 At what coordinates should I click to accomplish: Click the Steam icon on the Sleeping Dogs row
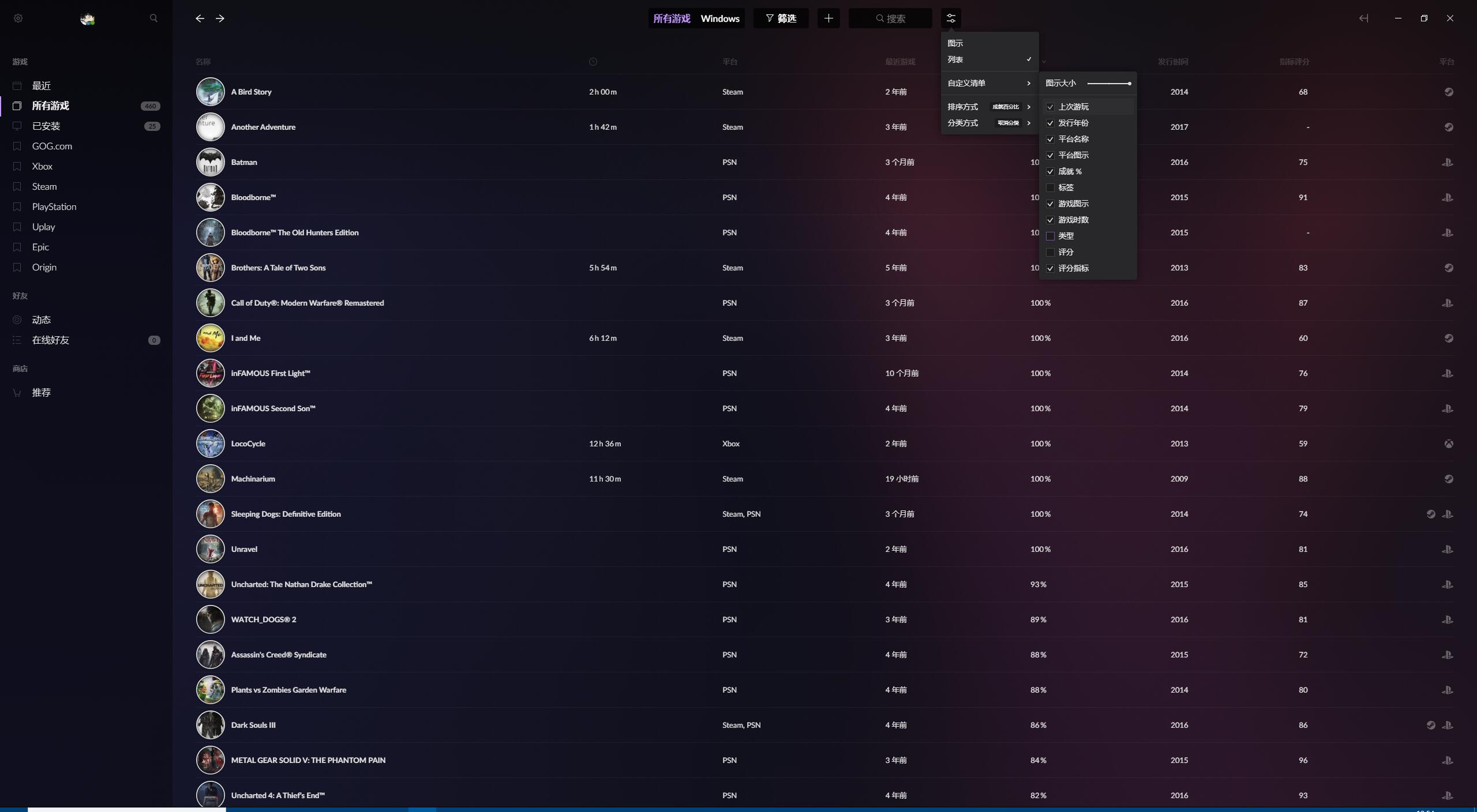1431,514
